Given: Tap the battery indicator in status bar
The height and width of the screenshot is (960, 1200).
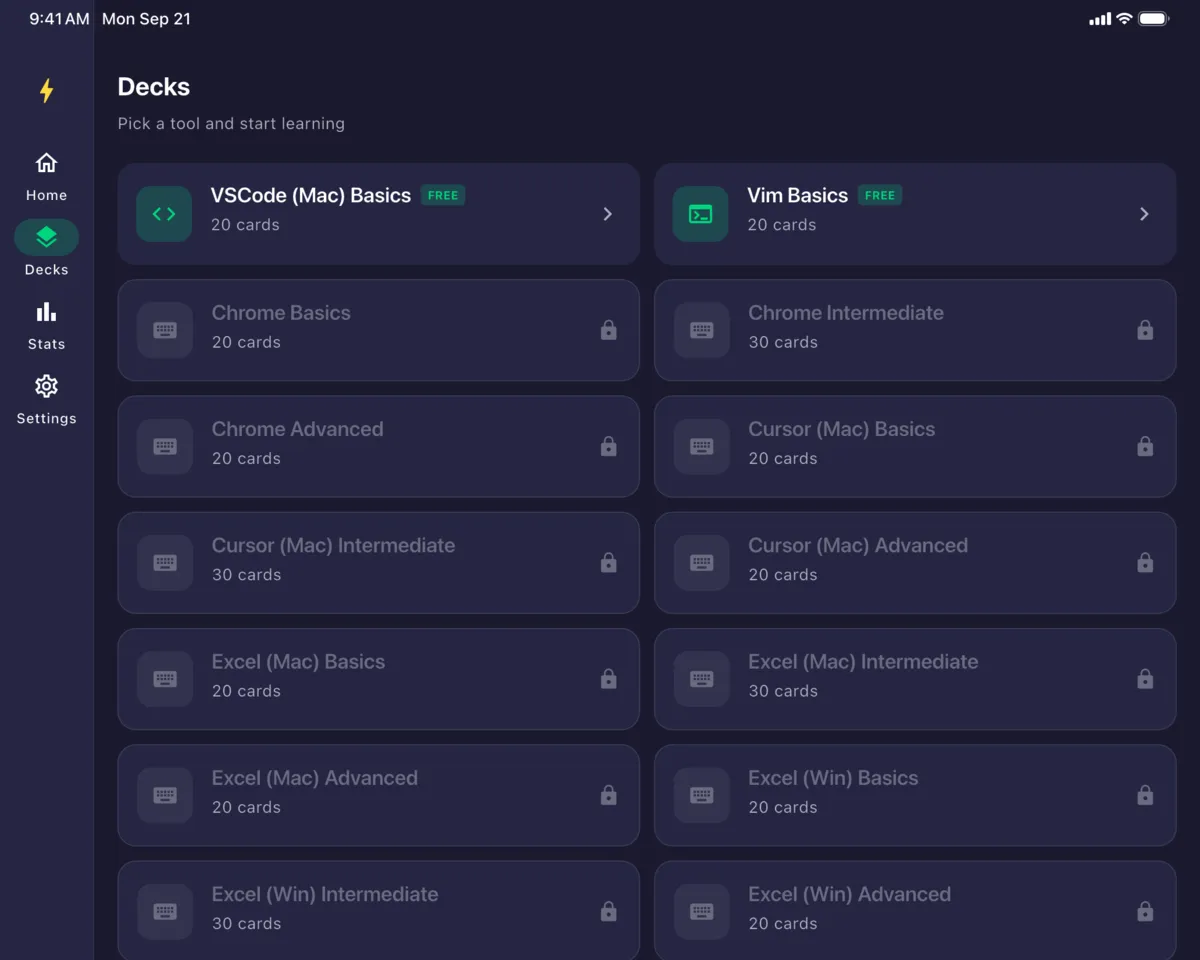Looking at the screenshot, I should click(x=1154, y=19).
